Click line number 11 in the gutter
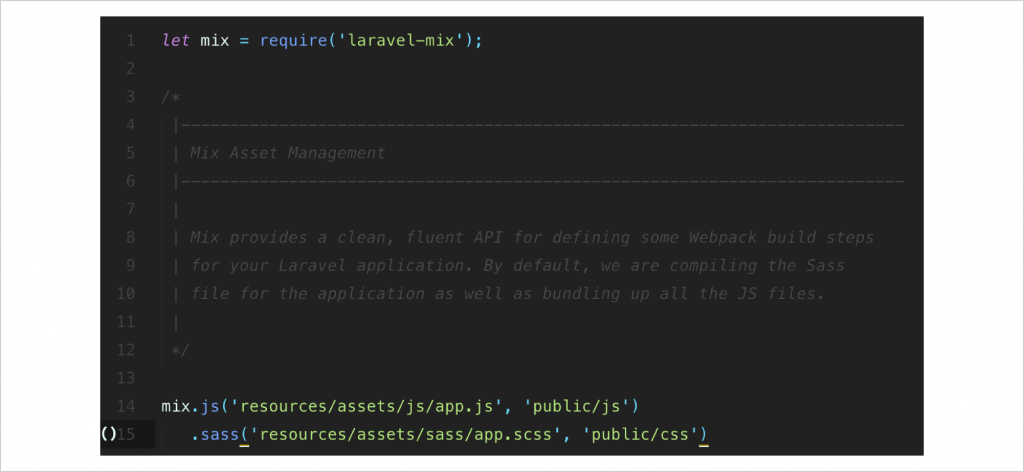This screenshot has height=472, width=1024. 126,323
